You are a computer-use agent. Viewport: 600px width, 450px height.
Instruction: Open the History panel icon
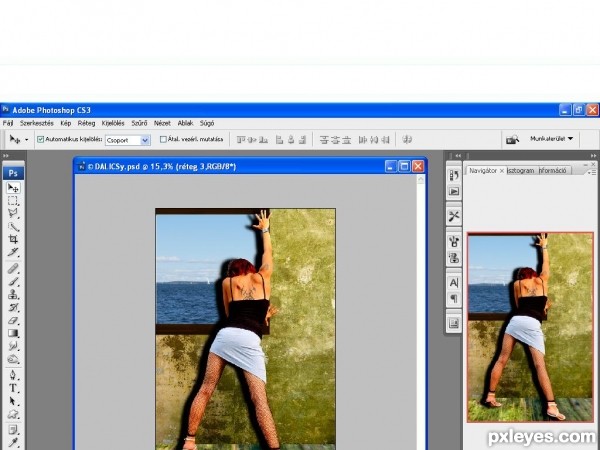coord(454,176)
